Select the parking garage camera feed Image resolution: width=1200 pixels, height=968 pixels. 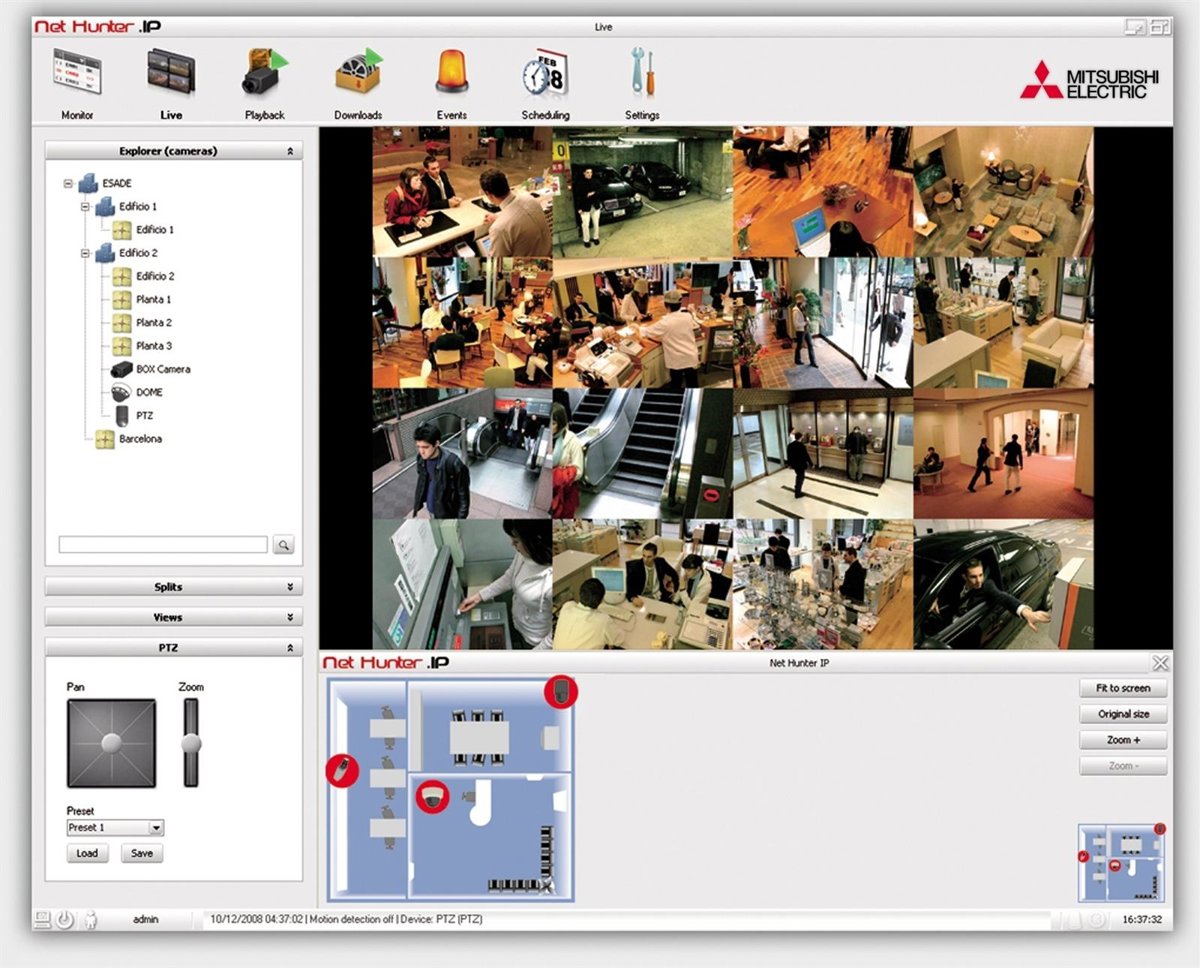(x=641, y=191)
